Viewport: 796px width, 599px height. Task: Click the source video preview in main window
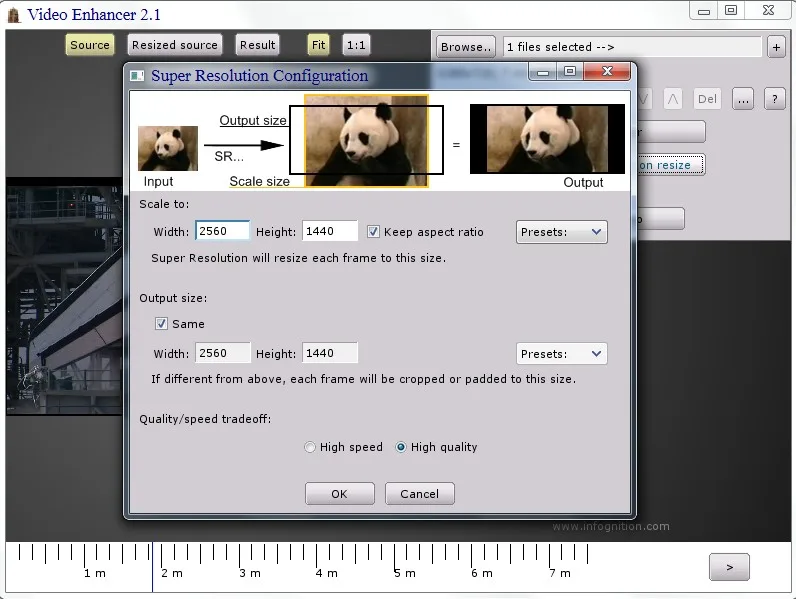(64, 296)
